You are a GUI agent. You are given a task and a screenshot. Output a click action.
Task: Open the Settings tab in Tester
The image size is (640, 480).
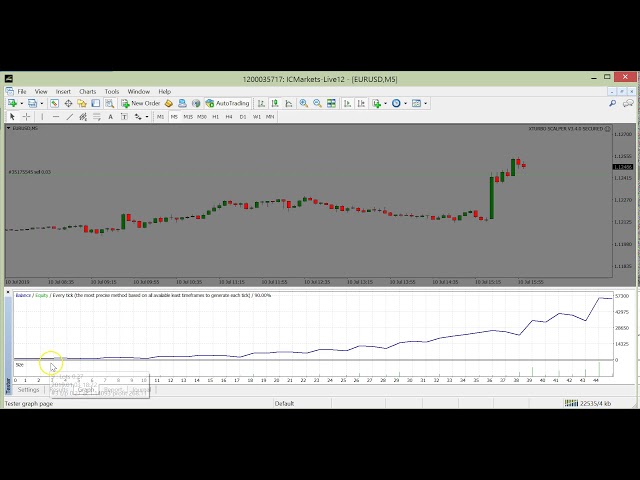(28, 390)
